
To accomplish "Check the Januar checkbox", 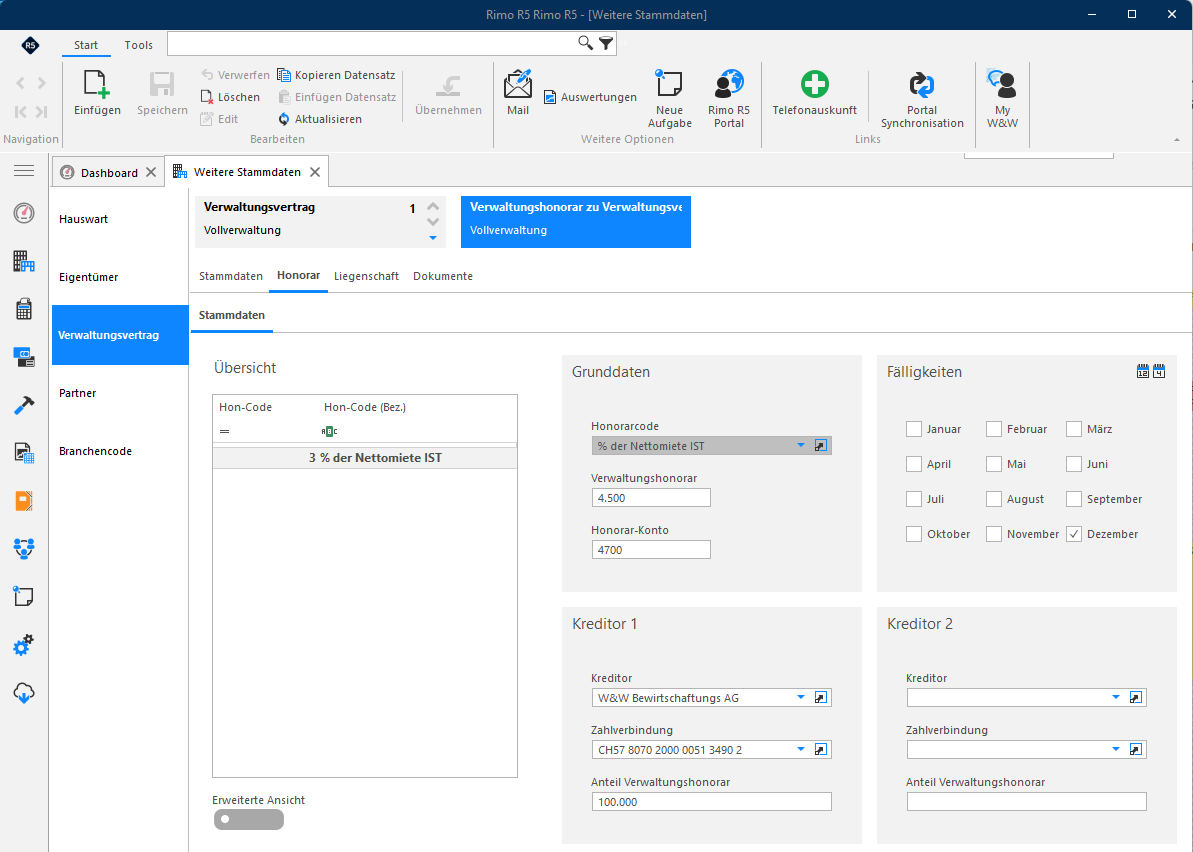I will (x=914, y=429).
